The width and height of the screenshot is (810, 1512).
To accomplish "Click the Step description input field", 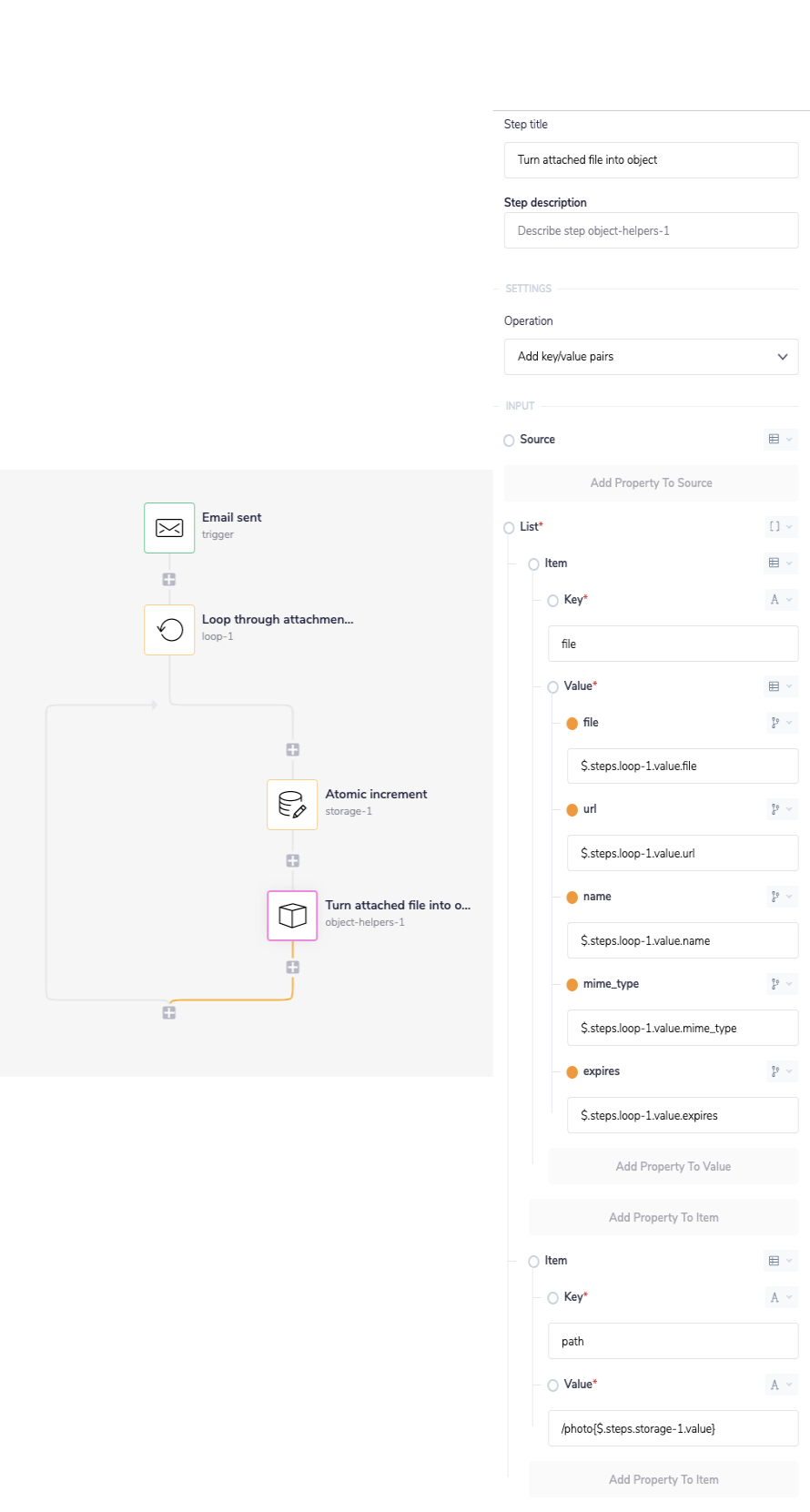I will pos(651,231).
